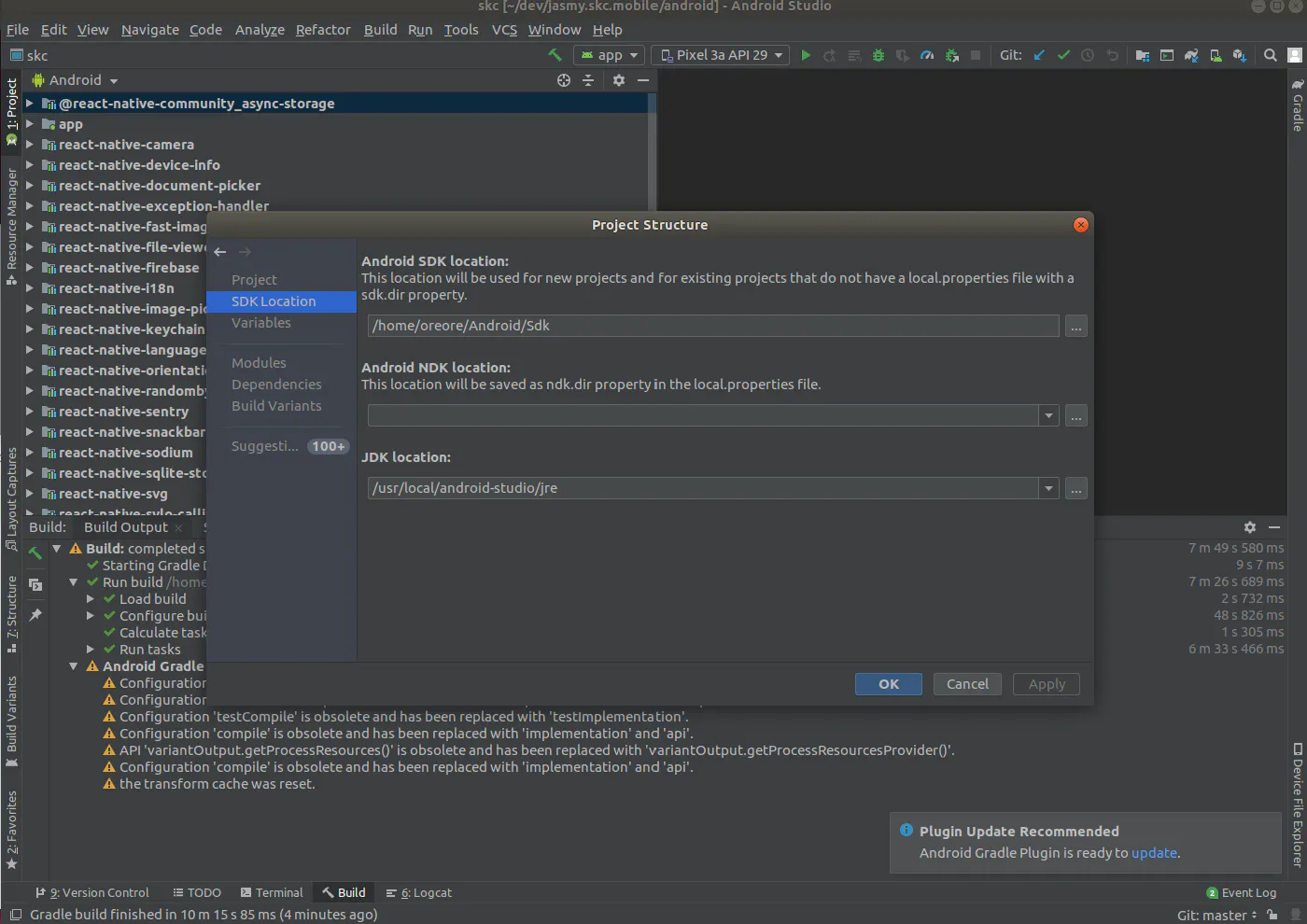The image size is (1307, 924).
Task: Open the File menu
Action: click(x=18, y=30)
